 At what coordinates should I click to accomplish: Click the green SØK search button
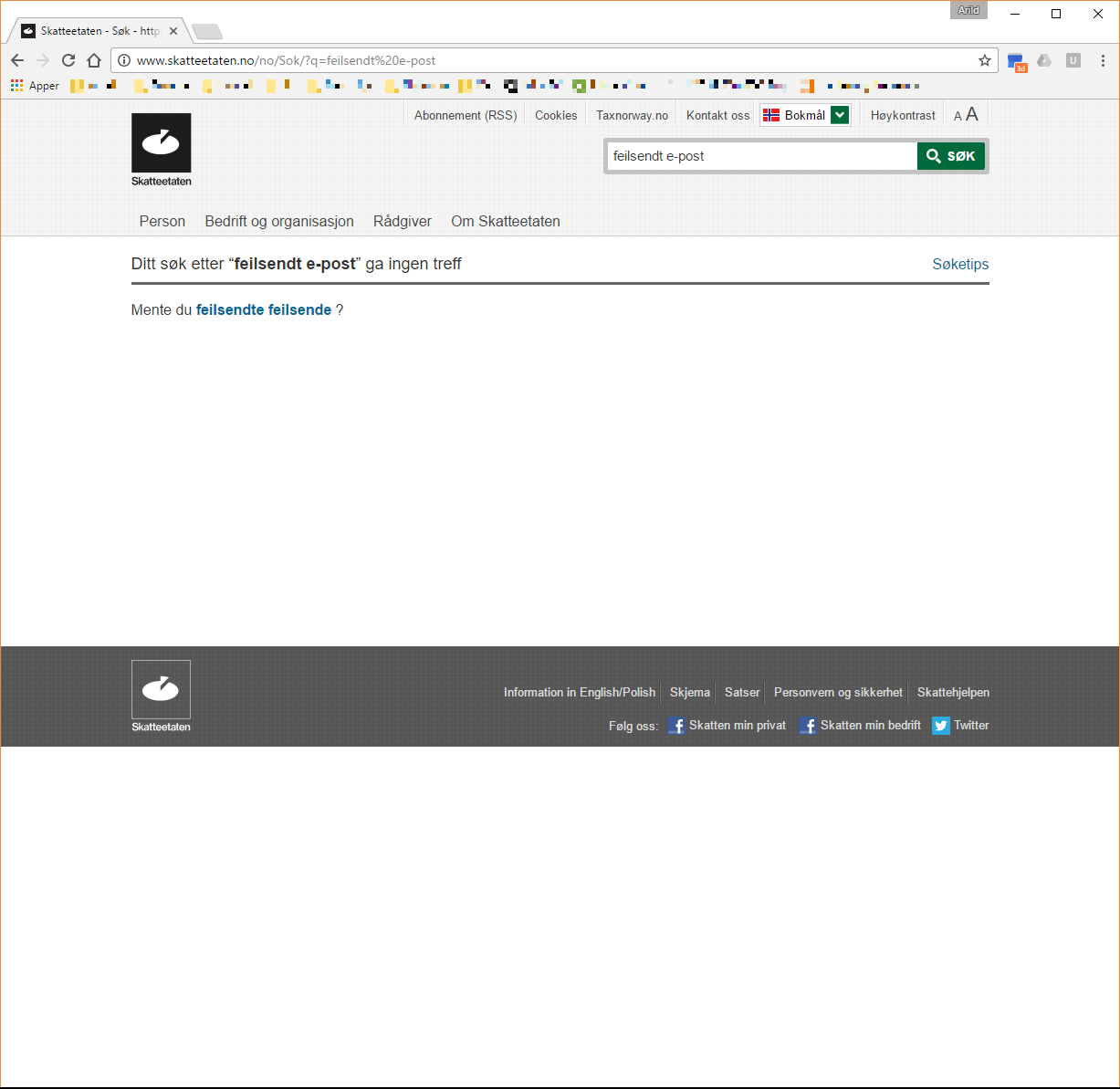tap(950, 156)
